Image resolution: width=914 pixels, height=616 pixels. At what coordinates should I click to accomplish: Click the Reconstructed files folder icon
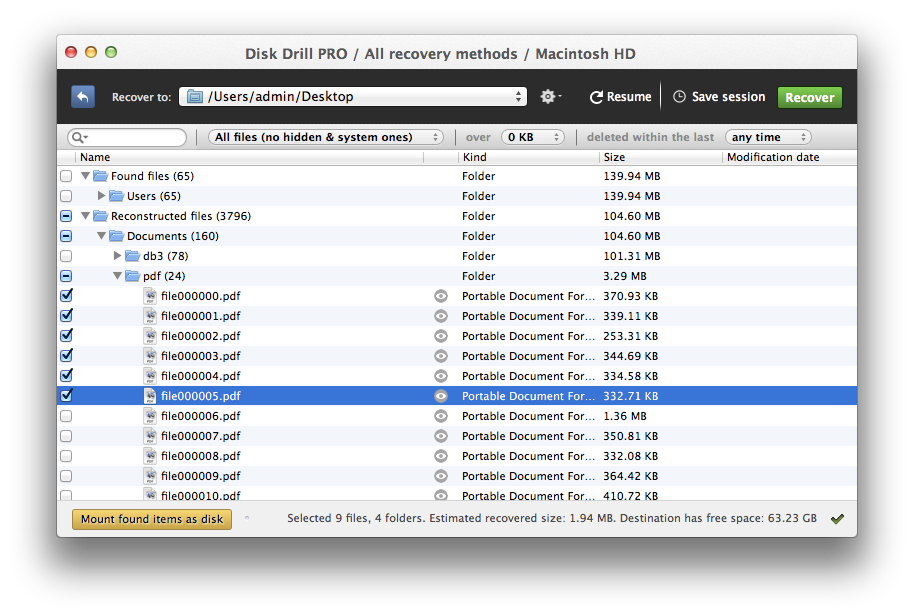point(101,216)
